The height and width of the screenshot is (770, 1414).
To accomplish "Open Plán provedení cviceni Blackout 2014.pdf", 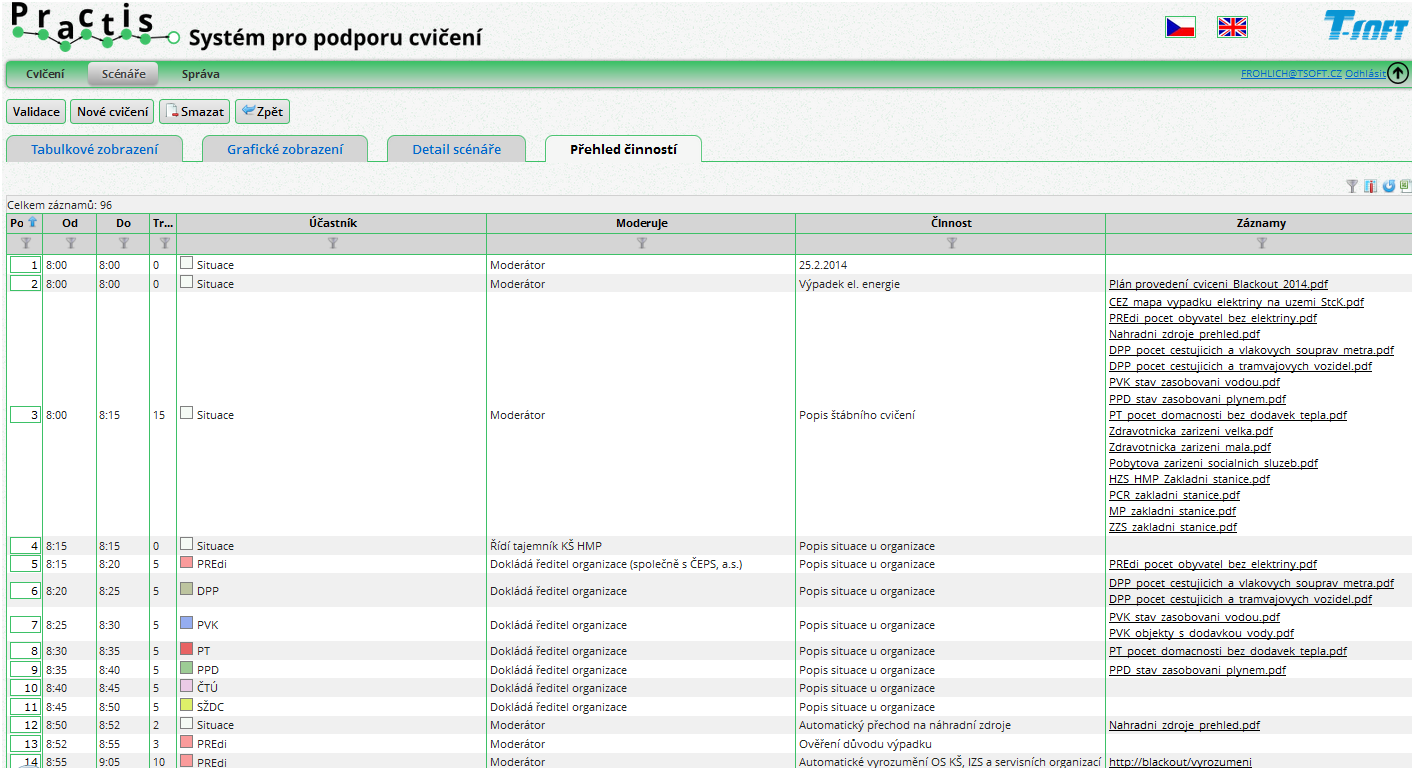I will click(1219, 284).
